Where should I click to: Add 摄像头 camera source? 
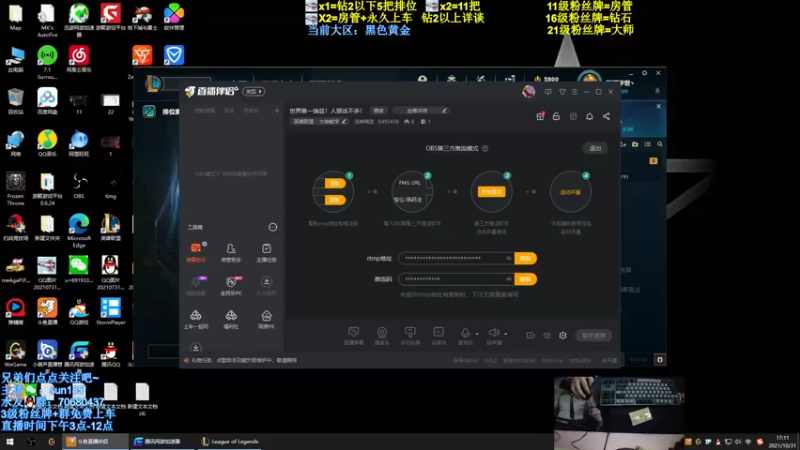tap(382, 335)
